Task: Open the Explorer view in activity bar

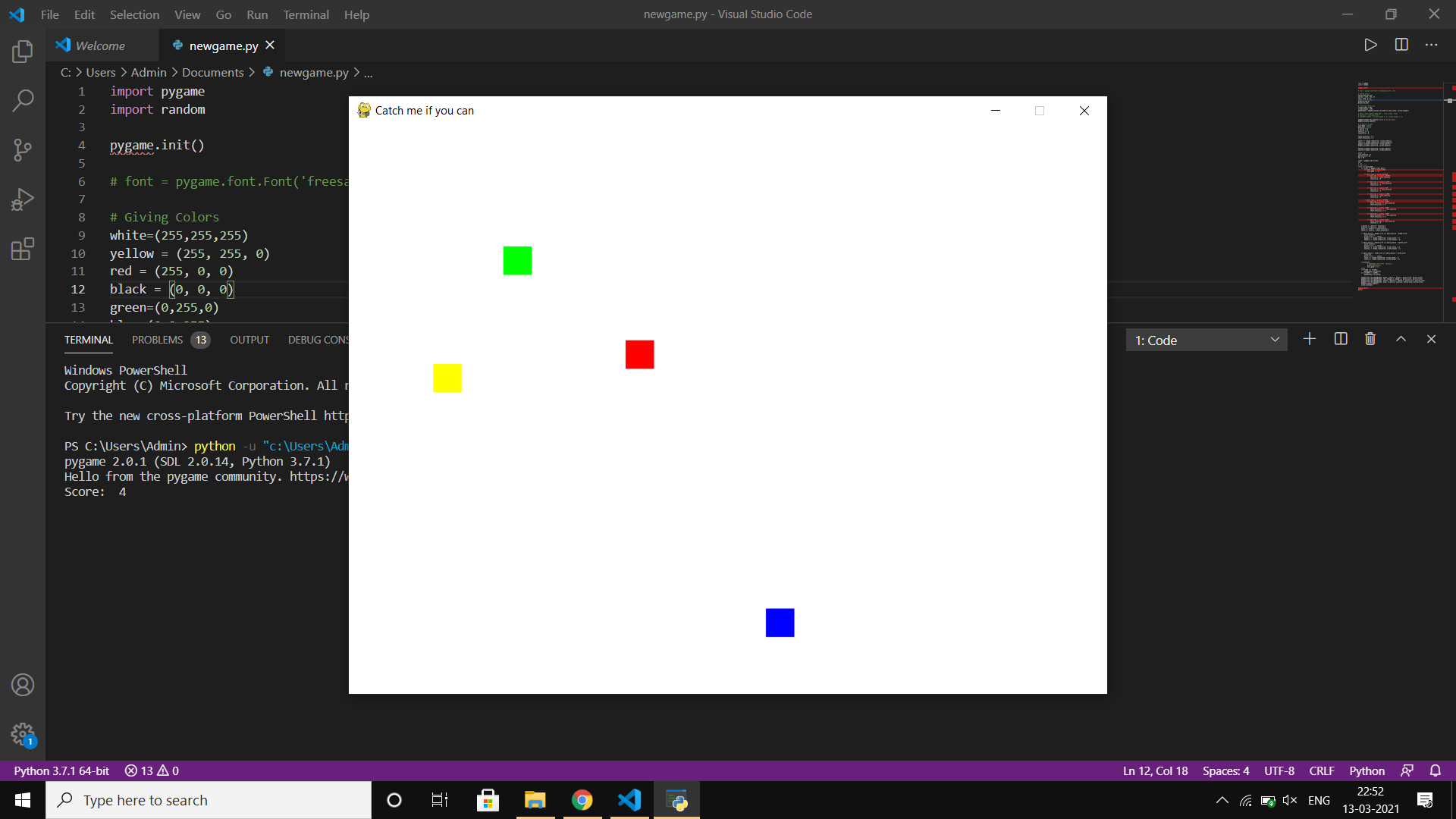Action: coord(23,52)
